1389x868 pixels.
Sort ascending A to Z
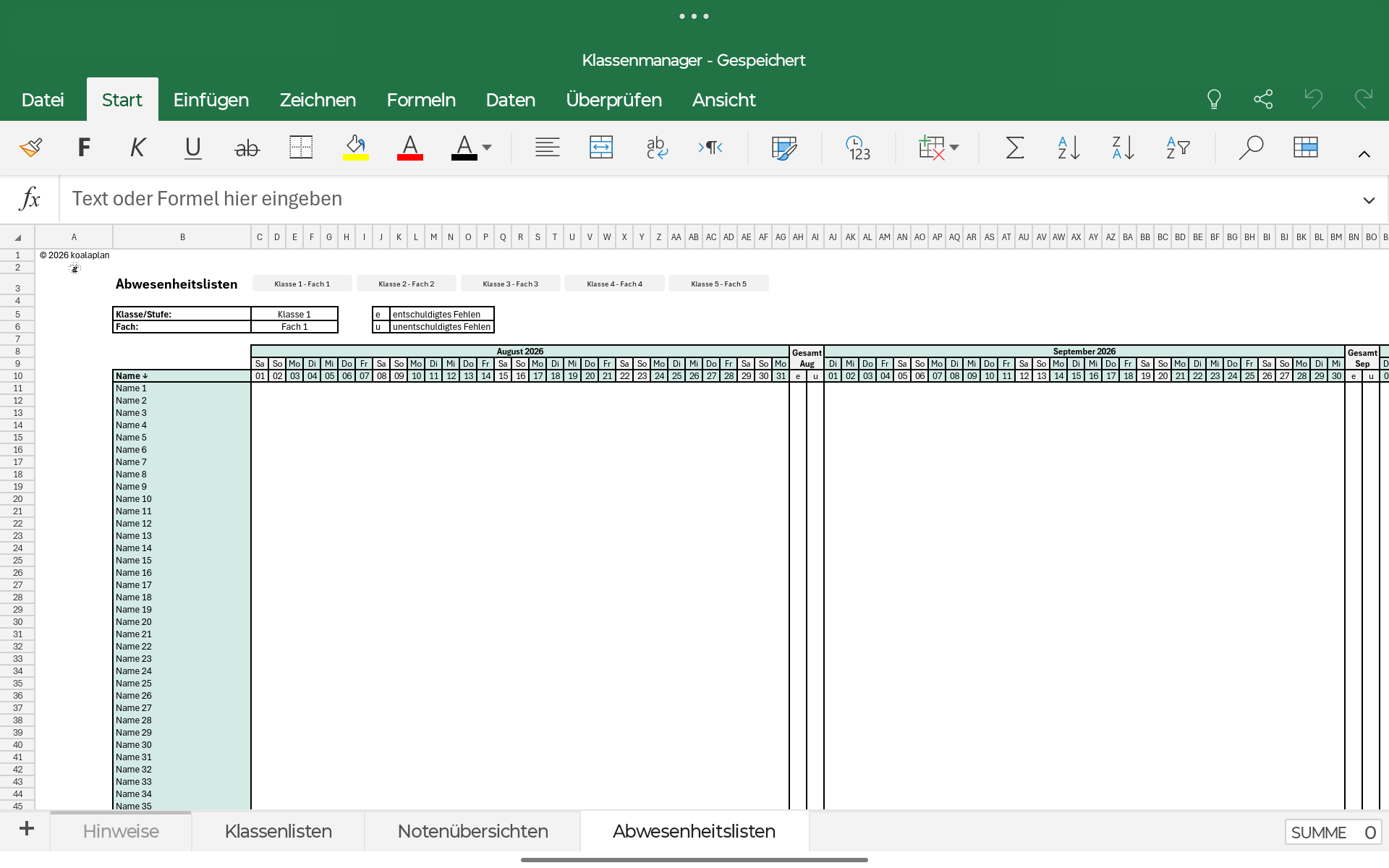(x=1069, y=148)
